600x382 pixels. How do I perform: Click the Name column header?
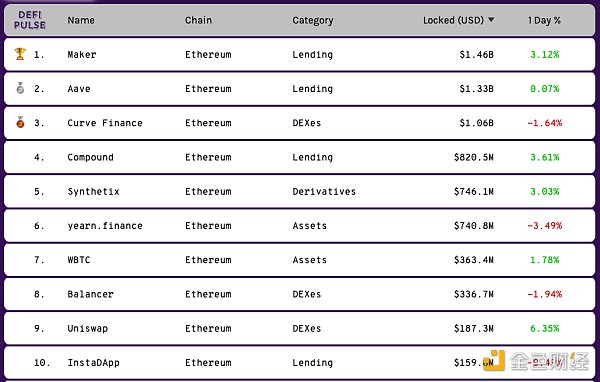pyautogui.click(x=81, y=20)
